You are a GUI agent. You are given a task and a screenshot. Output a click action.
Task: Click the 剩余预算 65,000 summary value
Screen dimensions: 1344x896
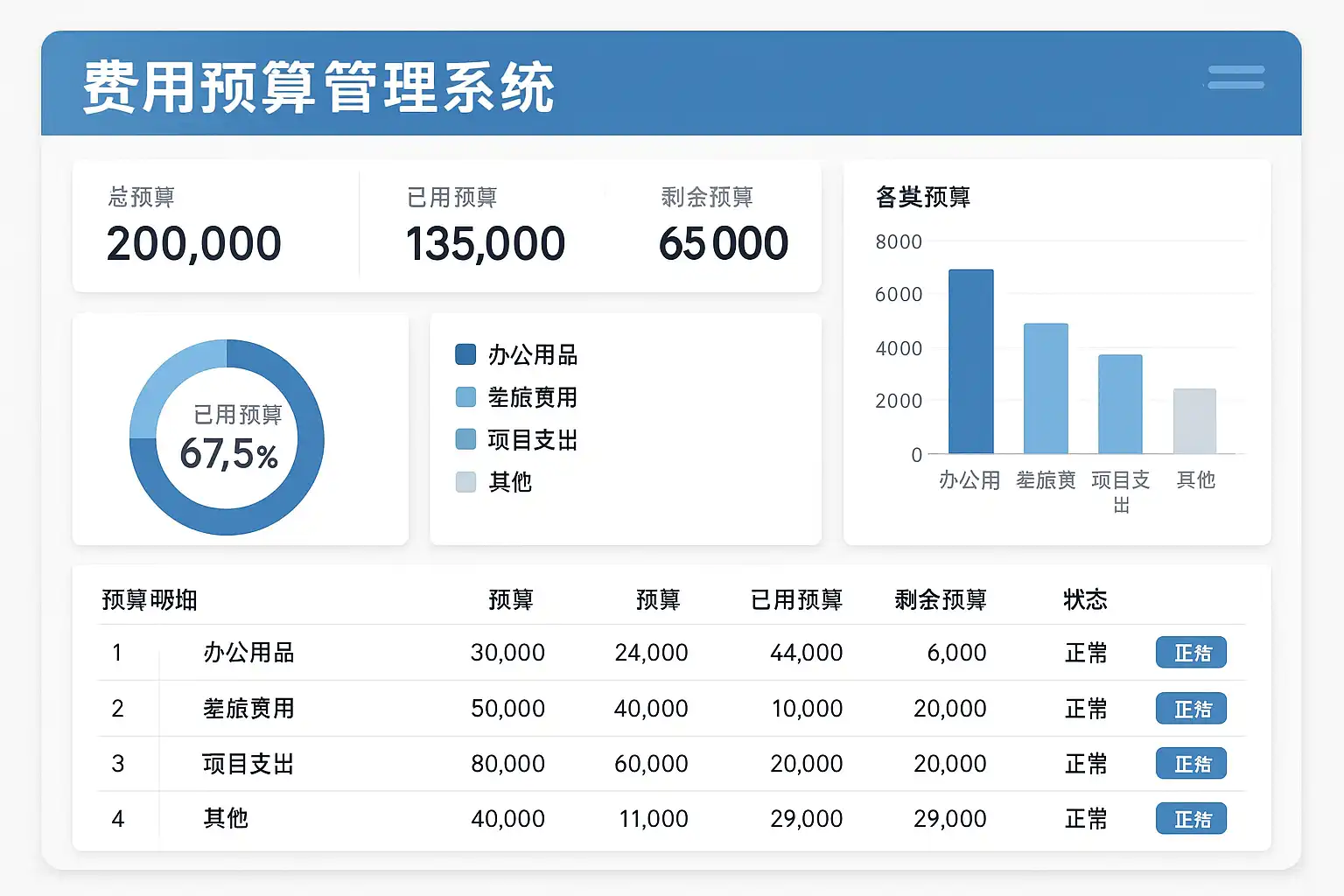pos(723,243)
